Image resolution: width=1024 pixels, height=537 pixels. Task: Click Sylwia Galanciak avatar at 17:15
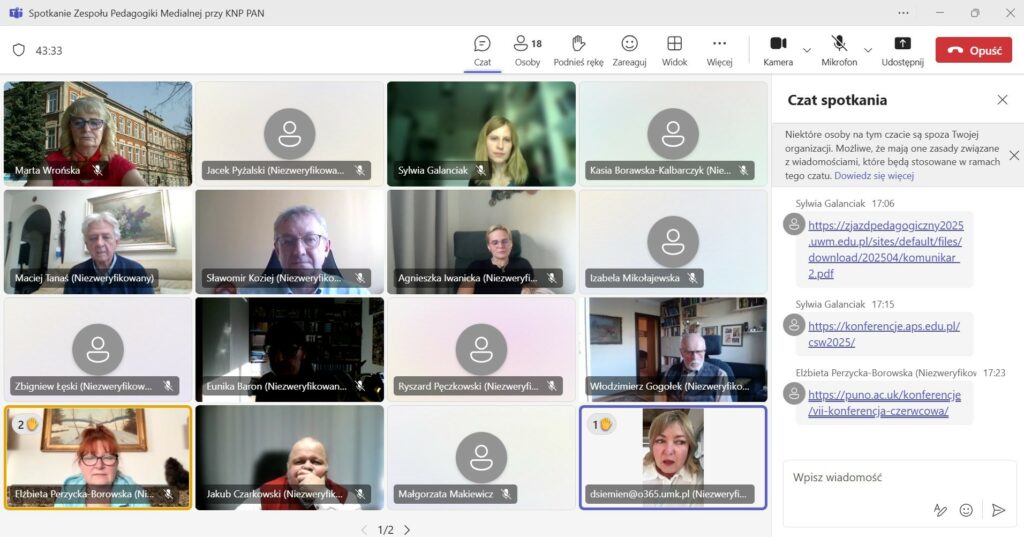point(794,325)
